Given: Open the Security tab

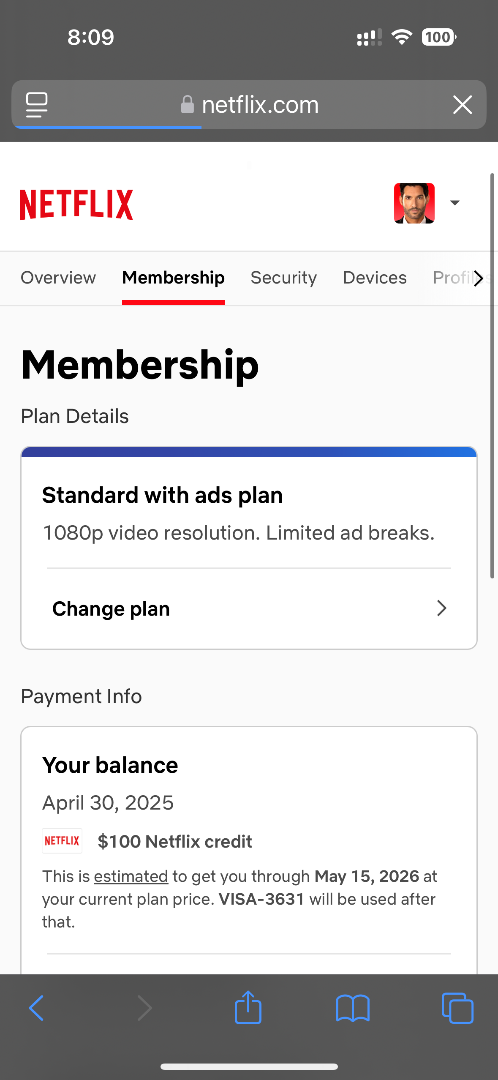Looking at the screenshot, I should pos(284,278).
